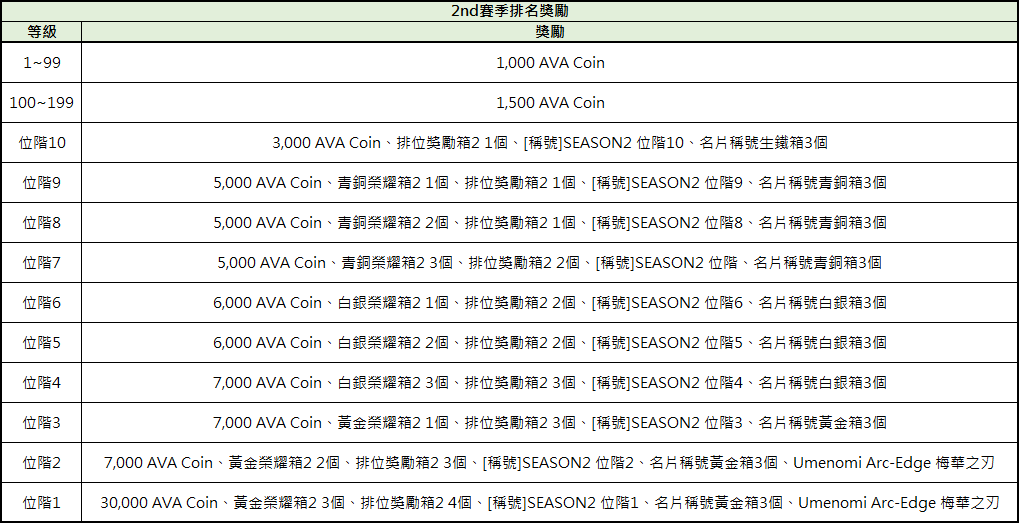
Task: Select the 位階8 row label
Action: pos(41,222)
